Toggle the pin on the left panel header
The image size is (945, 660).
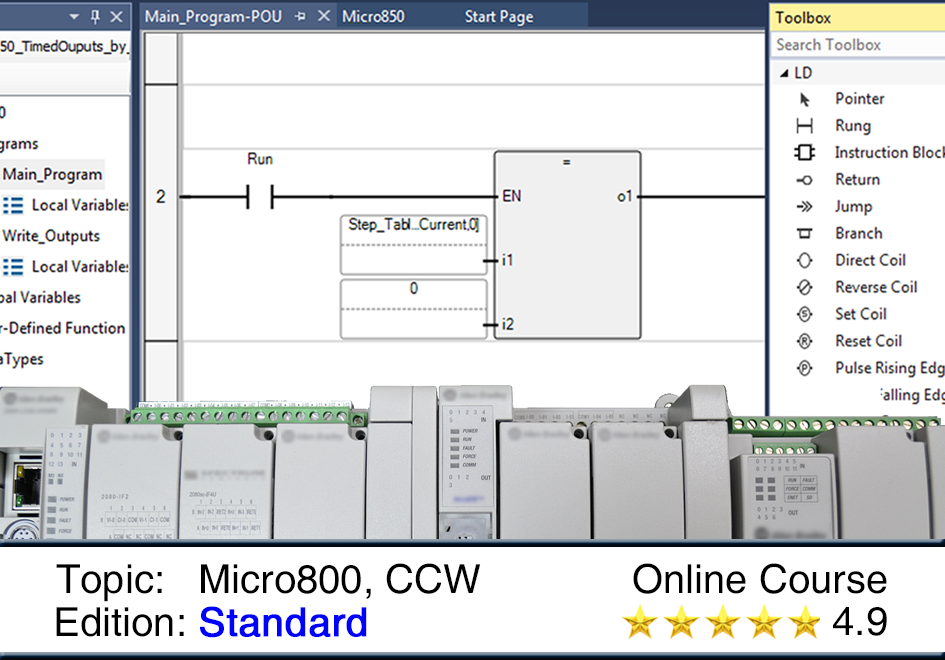point(96,17)
